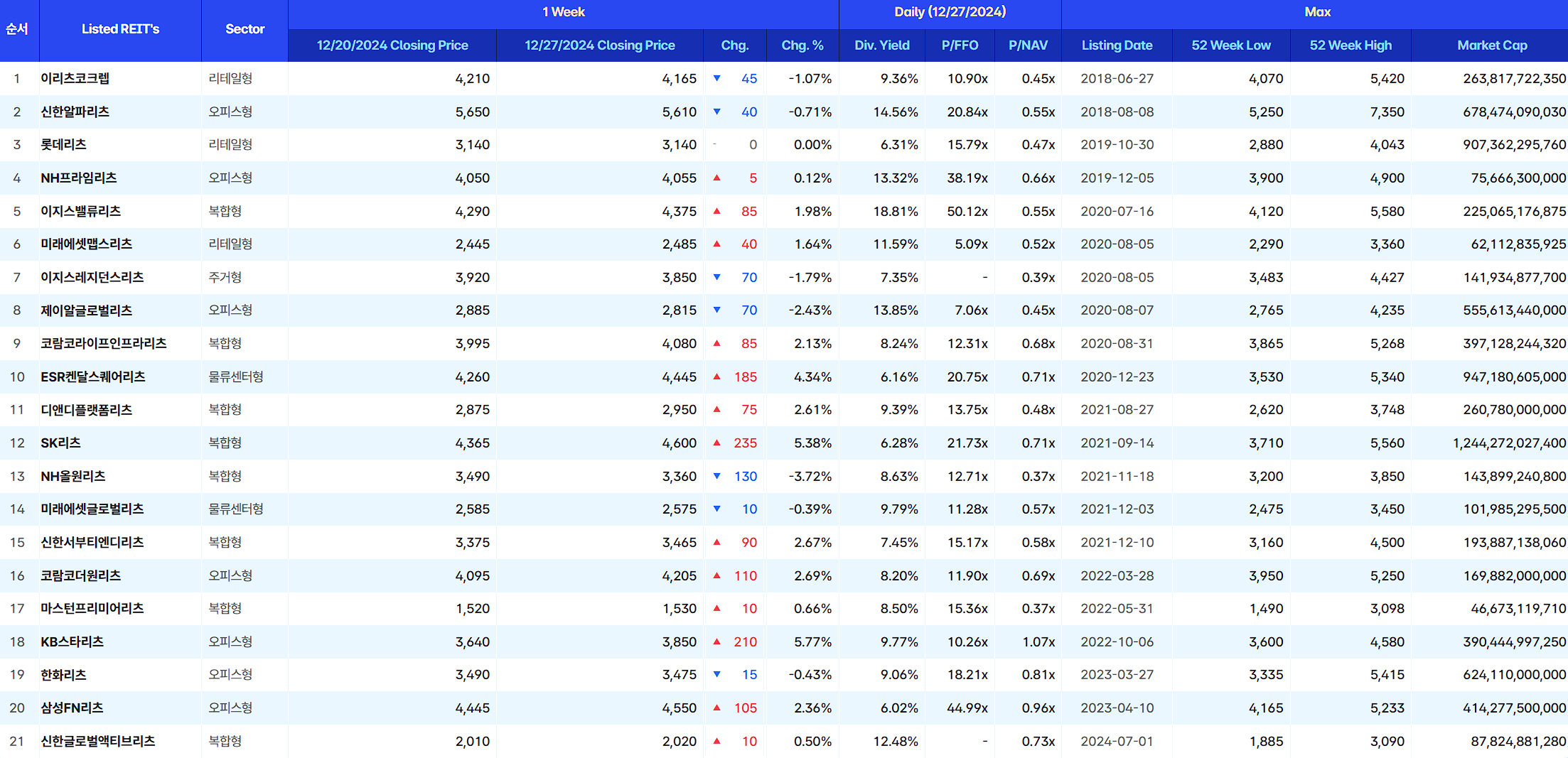Click the red up arrow in 코람코라이프인프라리츠 row

tap(716, 343)
